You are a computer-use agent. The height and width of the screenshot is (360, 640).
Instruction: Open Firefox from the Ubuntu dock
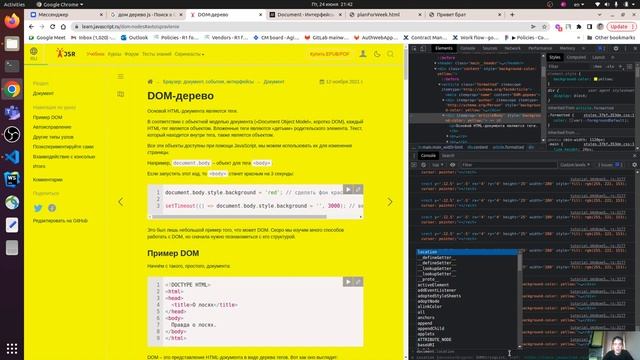click(12, 21)
